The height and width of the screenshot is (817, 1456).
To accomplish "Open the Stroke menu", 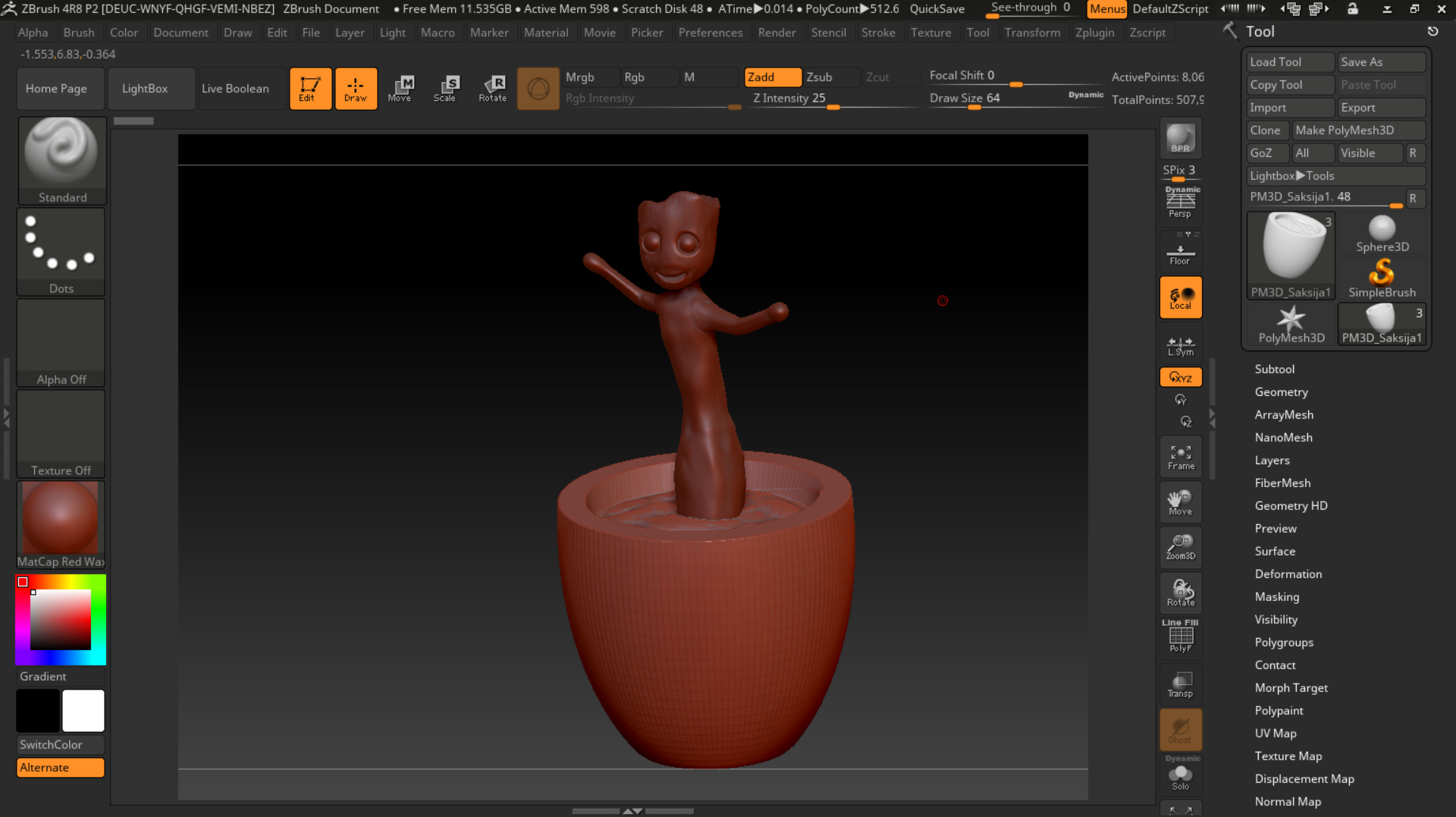I will 878,33.
